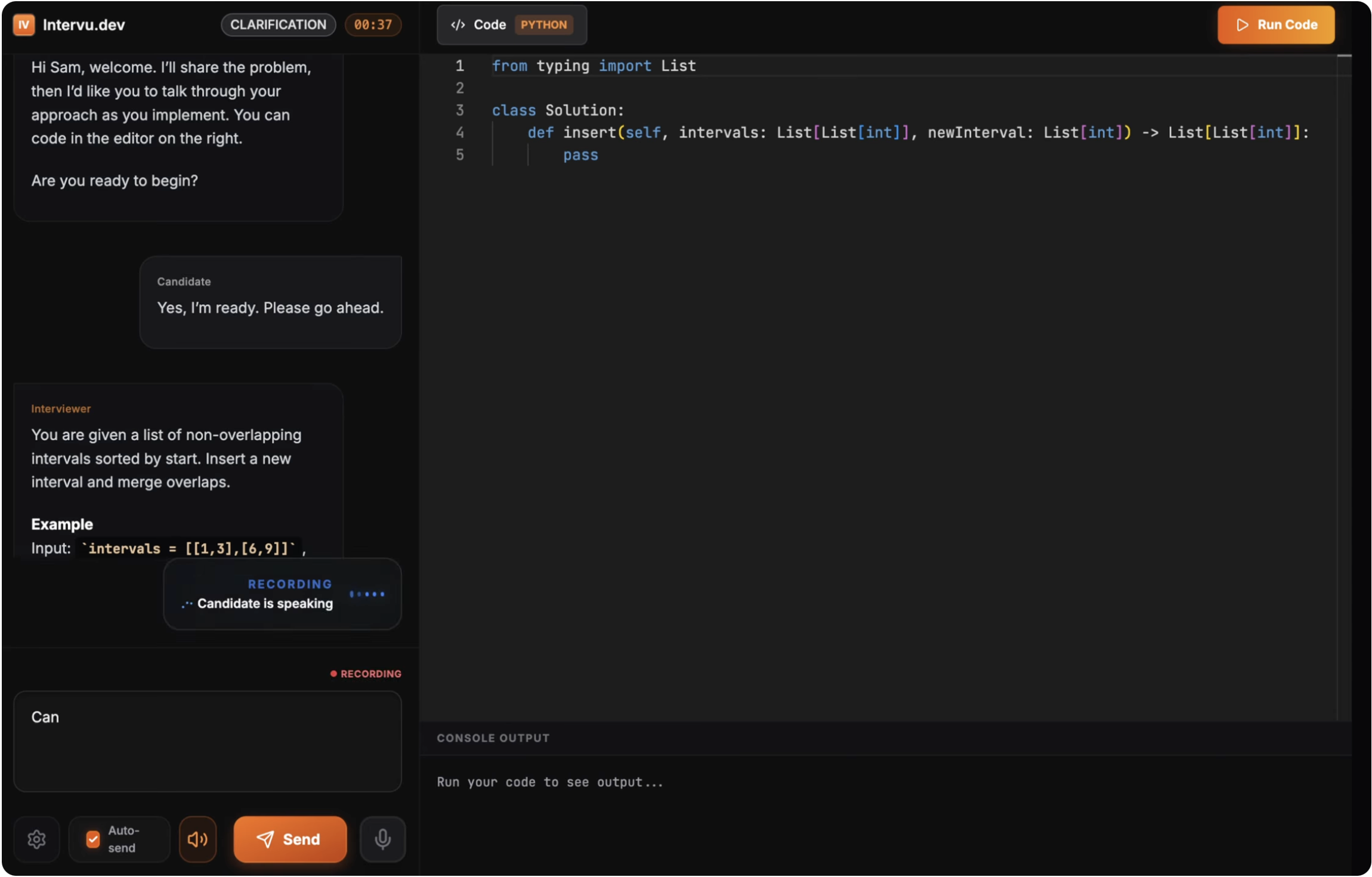The image size is (1372, 877).
Task: Click the speaker audio icon
Action: [x=197, y=838]
